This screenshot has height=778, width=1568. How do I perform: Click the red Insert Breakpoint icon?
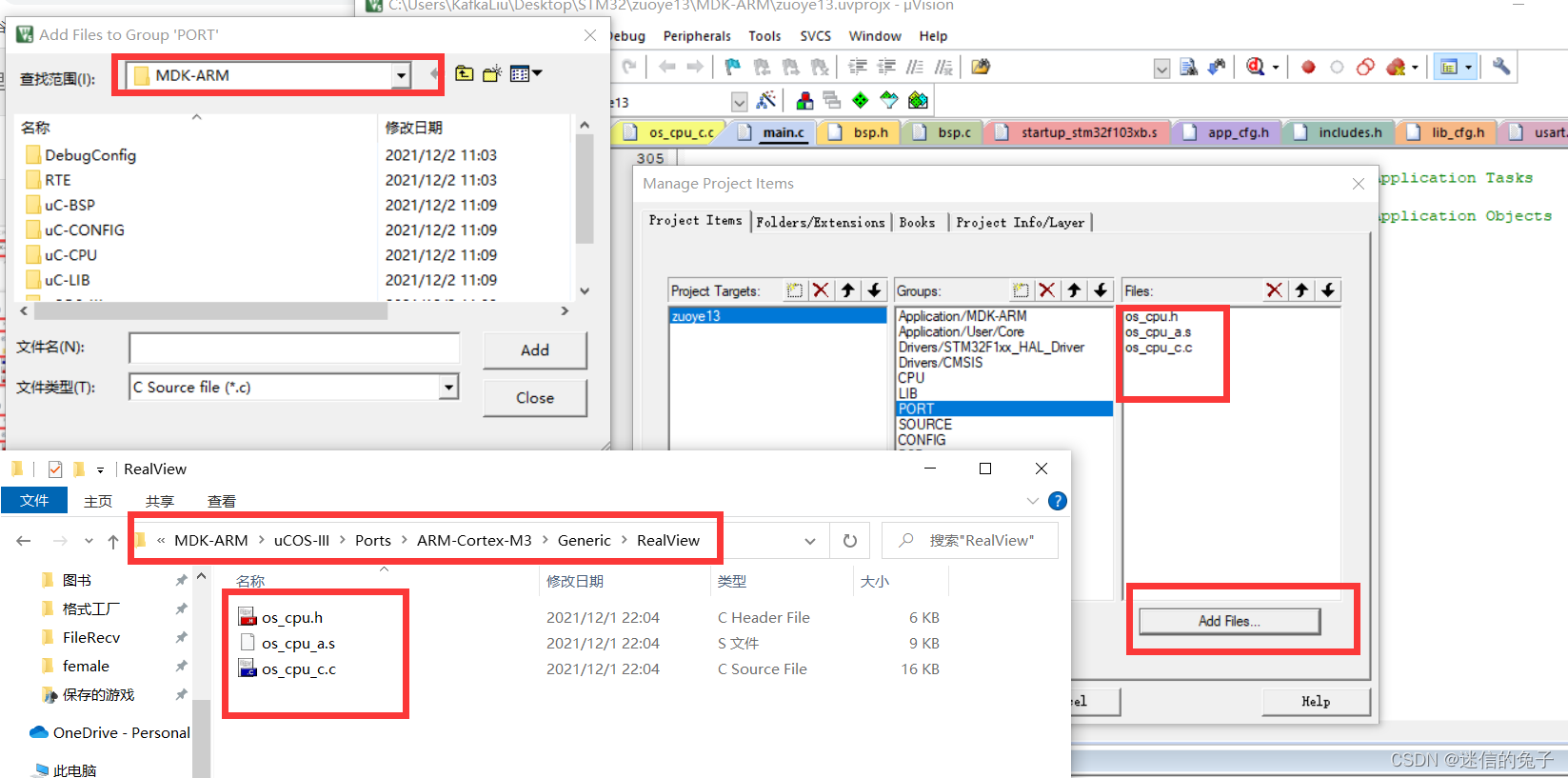1308,67
